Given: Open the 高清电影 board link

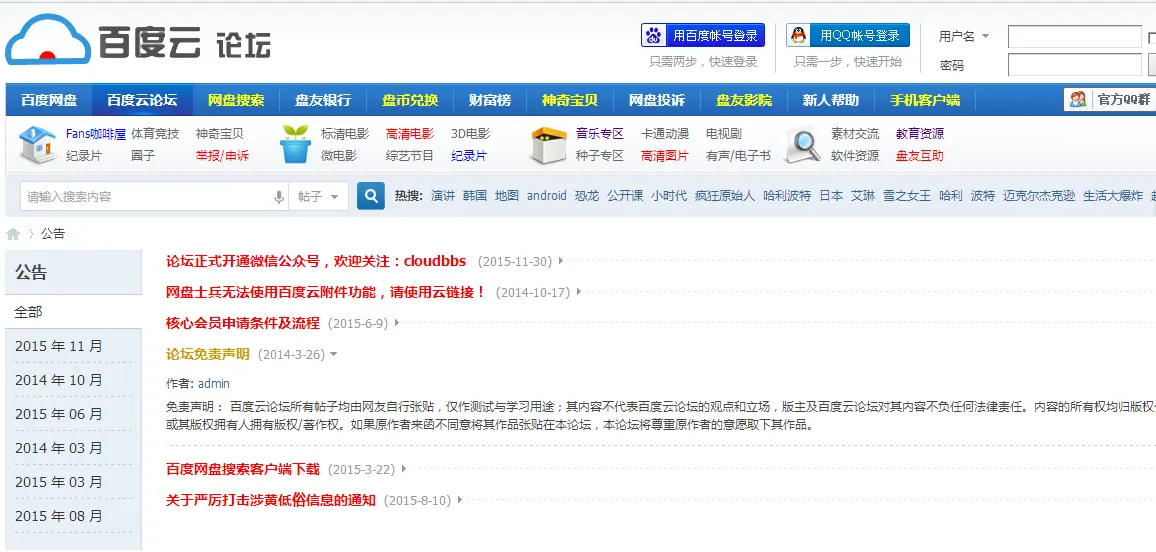Looking at the screenshot, I should tap(410, 133).
